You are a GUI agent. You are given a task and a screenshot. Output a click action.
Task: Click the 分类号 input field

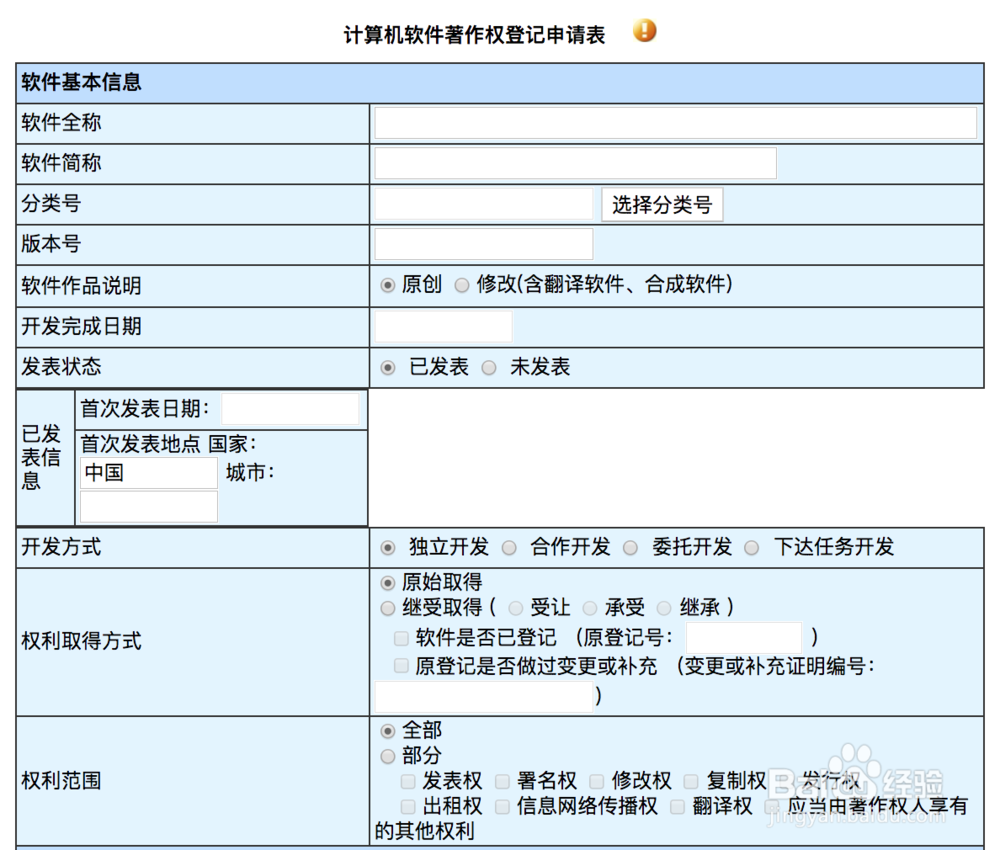pyautogui.click(x=483, y=204)
